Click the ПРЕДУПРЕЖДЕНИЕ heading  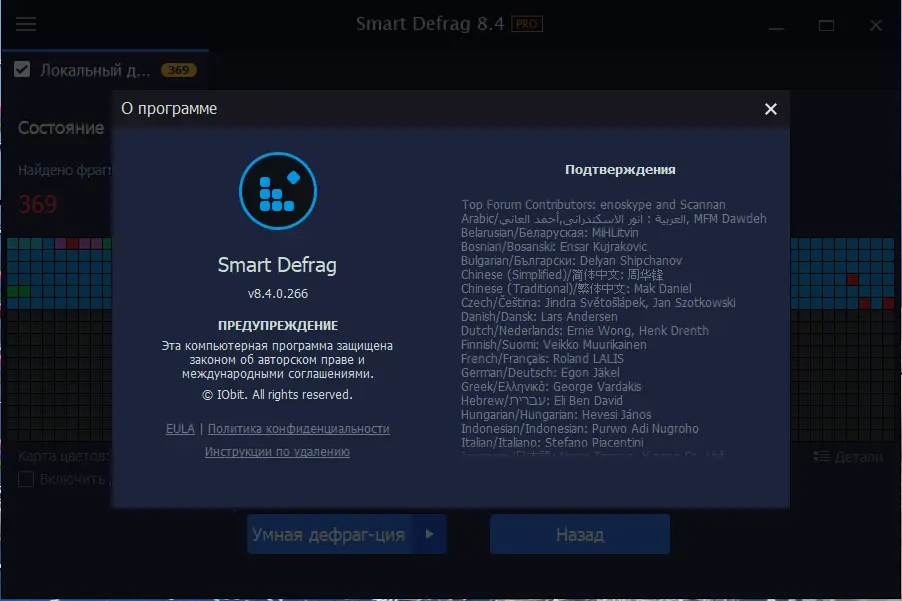point(278,326)
